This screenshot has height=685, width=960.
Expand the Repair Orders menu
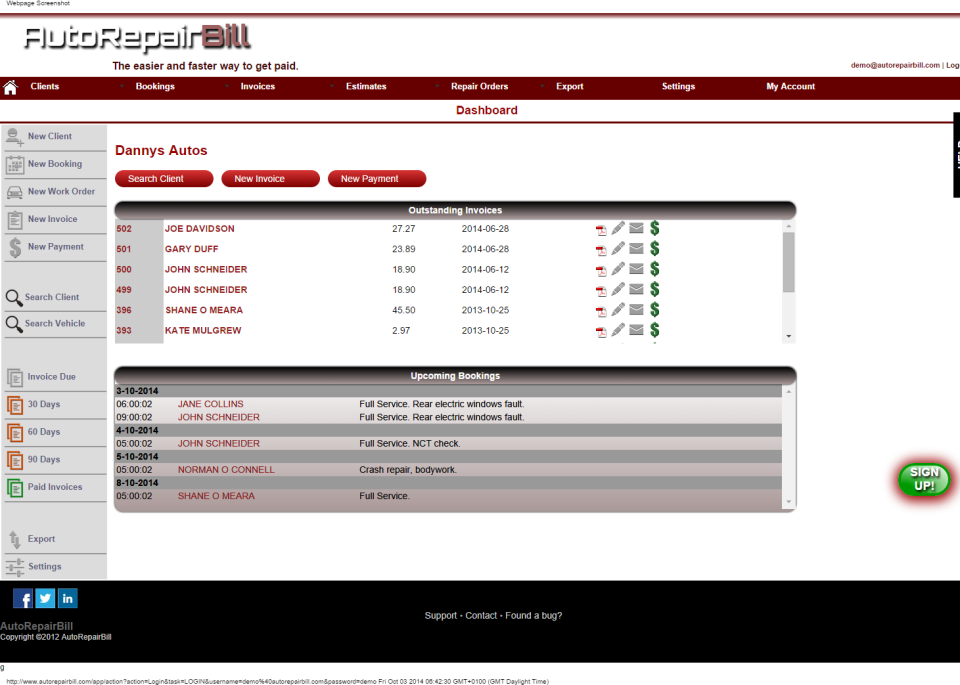click(479, 86)
